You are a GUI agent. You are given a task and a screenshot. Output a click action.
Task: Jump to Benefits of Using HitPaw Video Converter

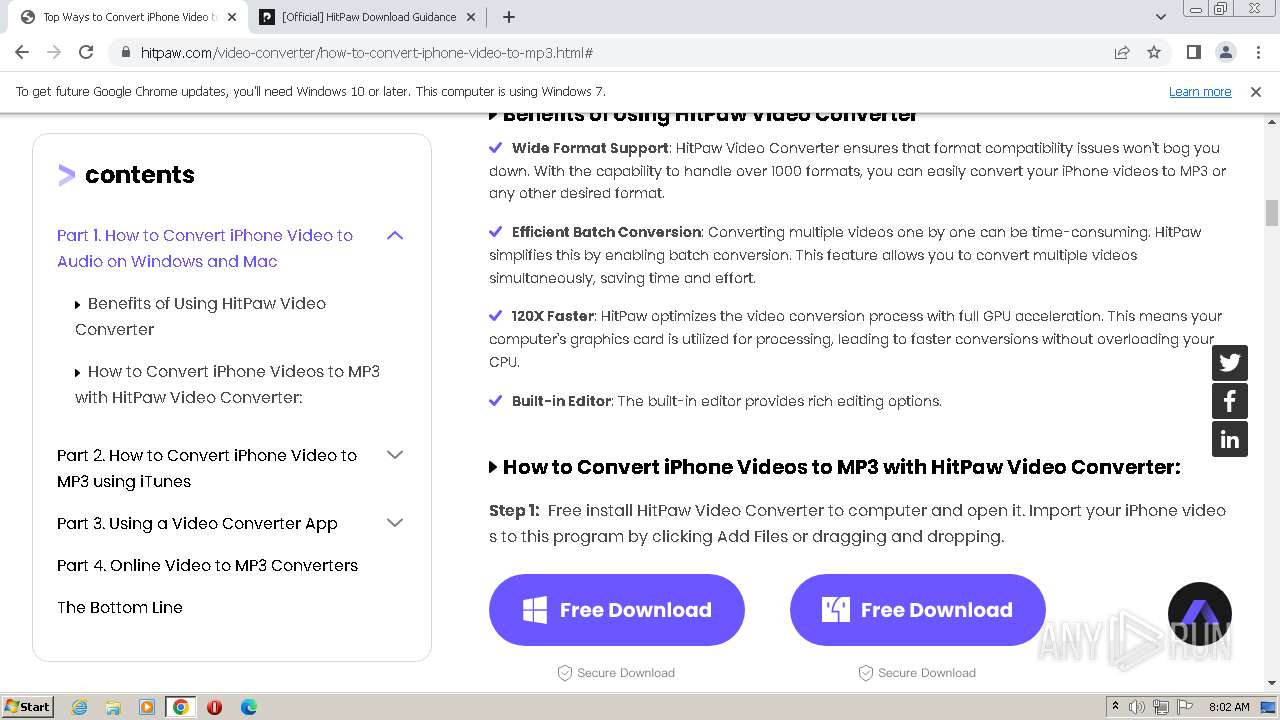click(x=201, y=316)
